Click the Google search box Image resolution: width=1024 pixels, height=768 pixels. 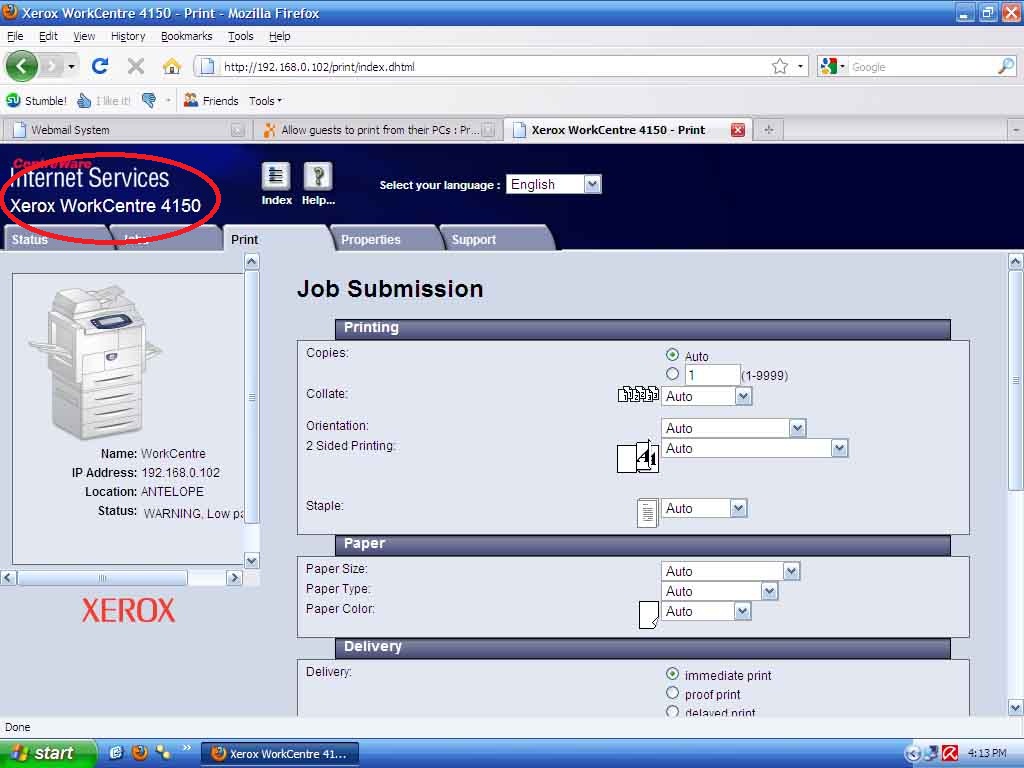[x=922, y=67]
